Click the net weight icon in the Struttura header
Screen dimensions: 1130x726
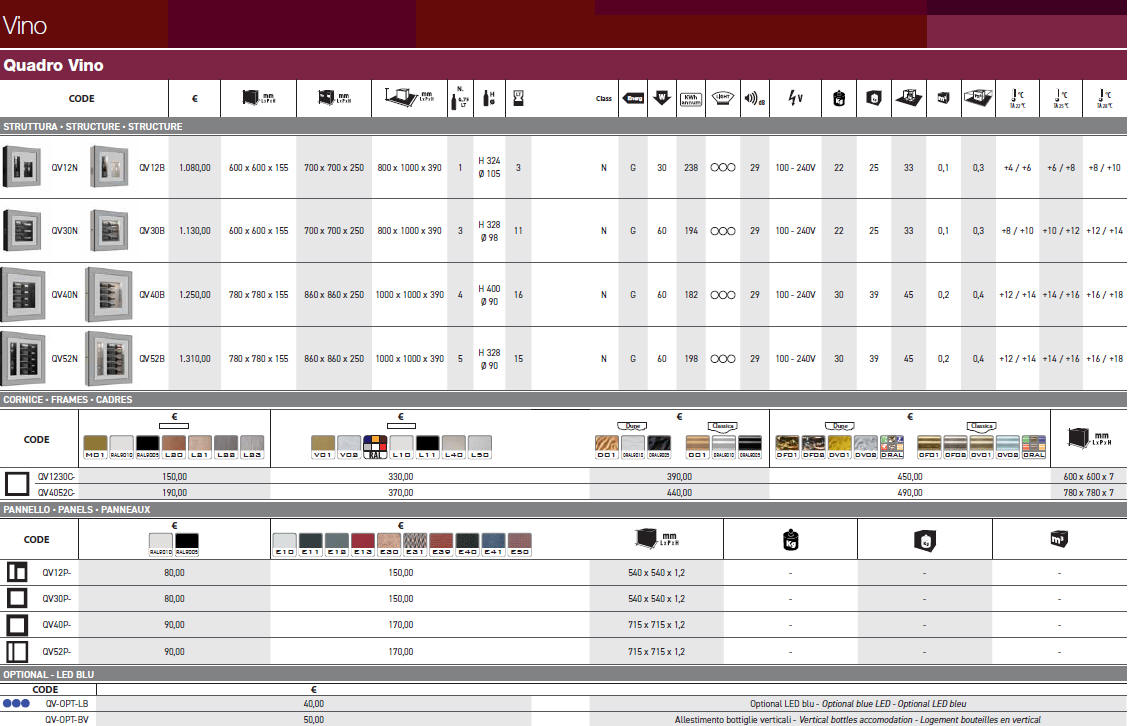pyautogui.click(x=838, y=98)
